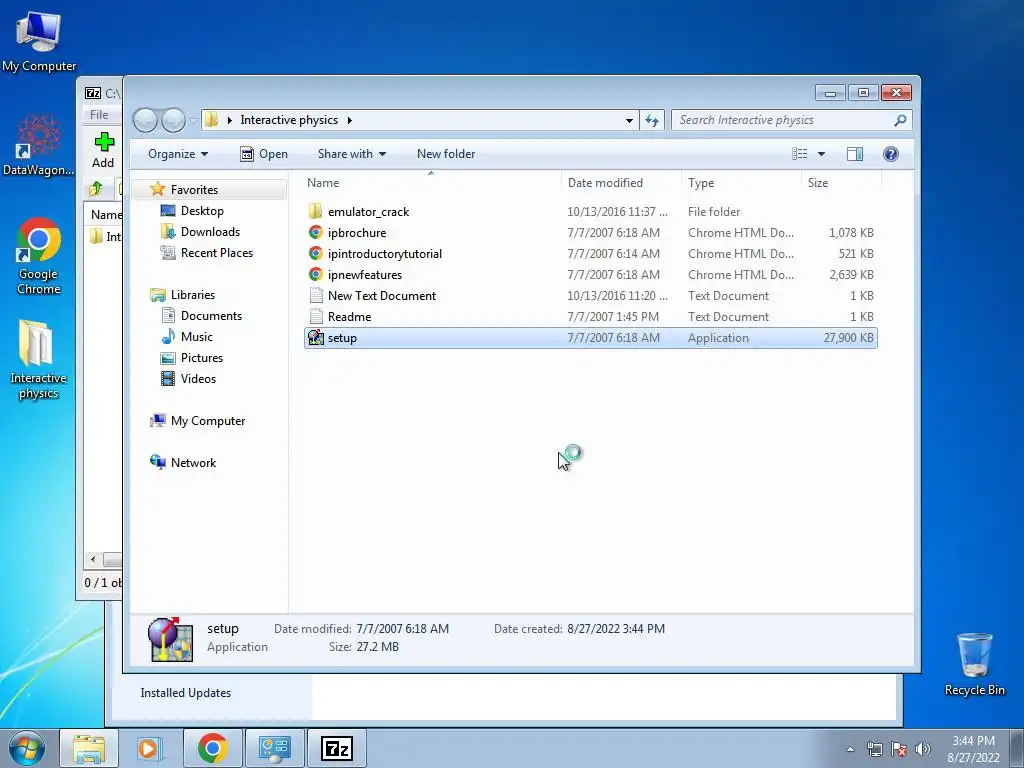
Task: Open the Organize dropdown menu
Action: 178,153
